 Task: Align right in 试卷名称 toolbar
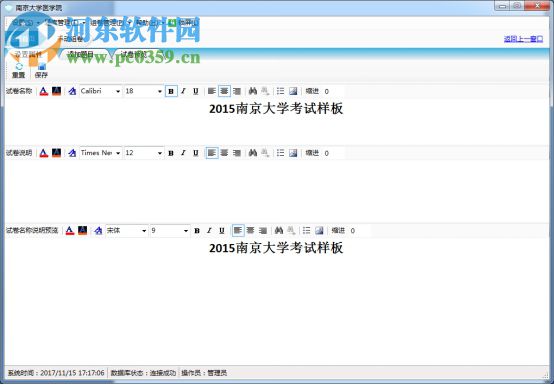click(237, 91)
